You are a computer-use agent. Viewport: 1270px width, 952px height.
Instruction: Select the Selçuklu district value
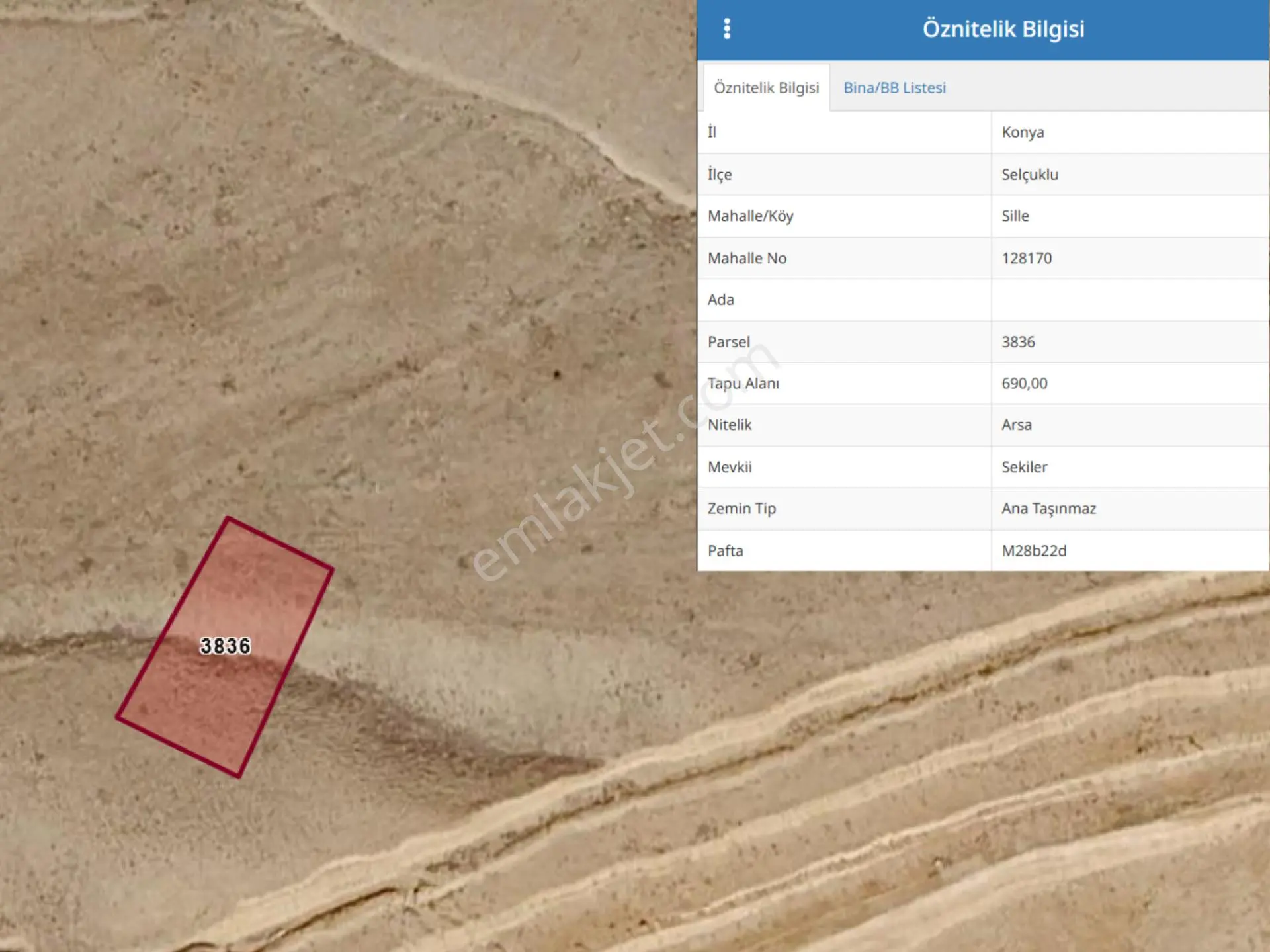(x=1029, y=175)
